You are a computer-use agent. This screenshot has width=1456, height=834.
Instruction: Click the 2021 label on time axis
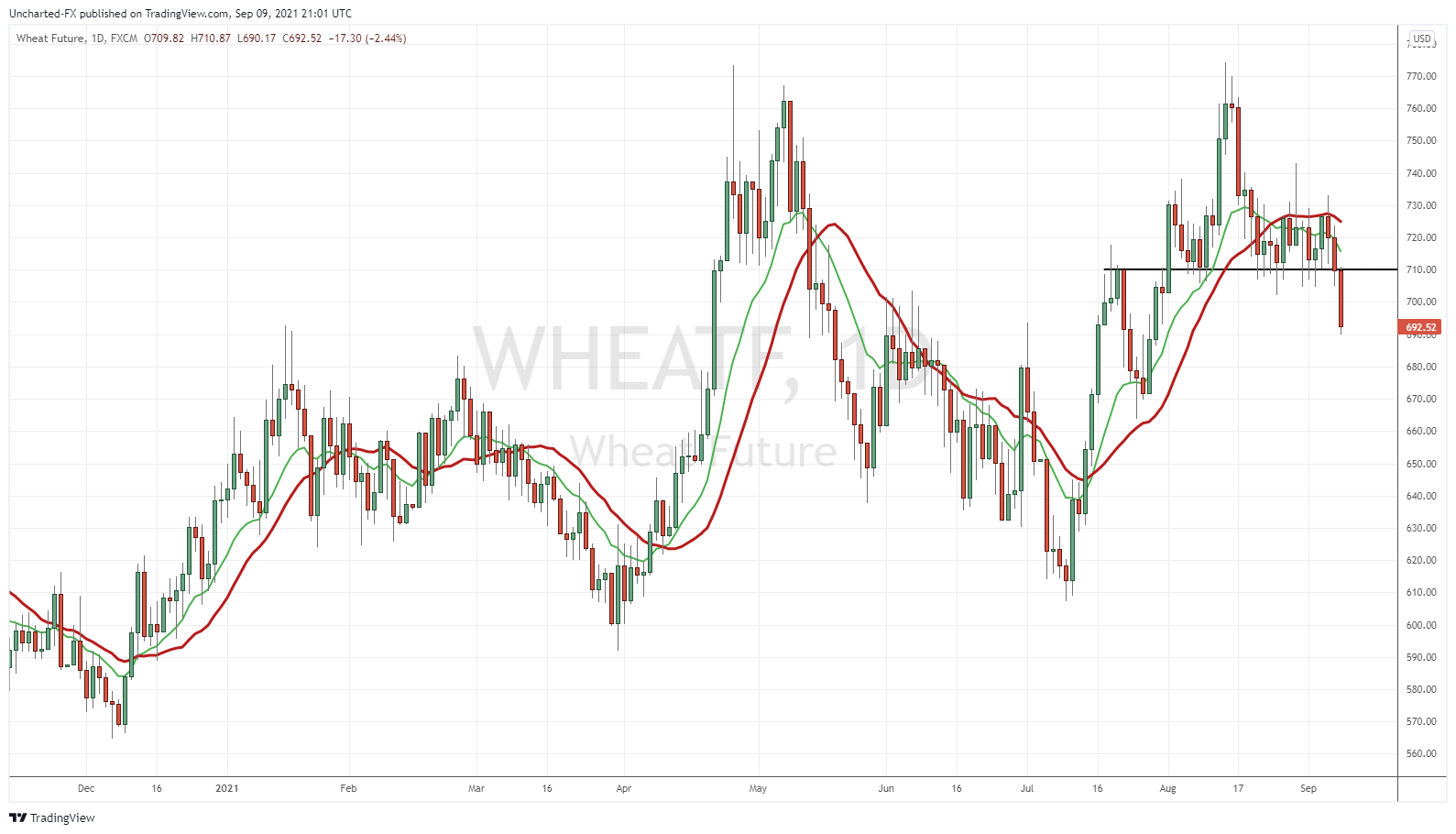tap(227, 788)
